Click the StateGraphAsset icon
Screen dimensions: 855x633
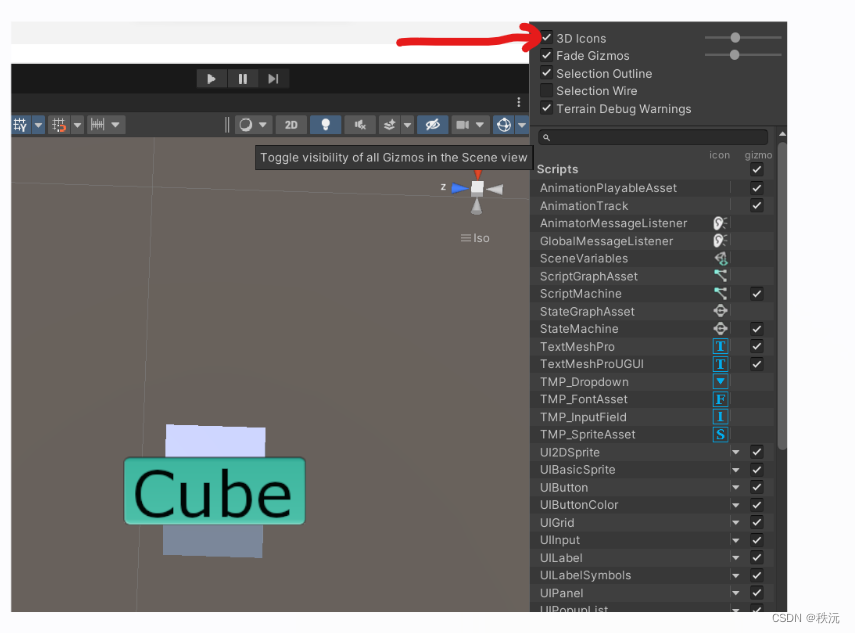(x=720, y=311)
